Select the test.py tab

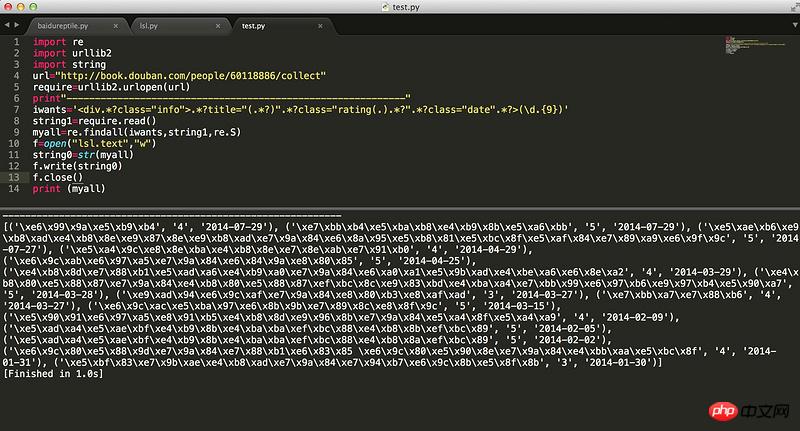[253, 26]
